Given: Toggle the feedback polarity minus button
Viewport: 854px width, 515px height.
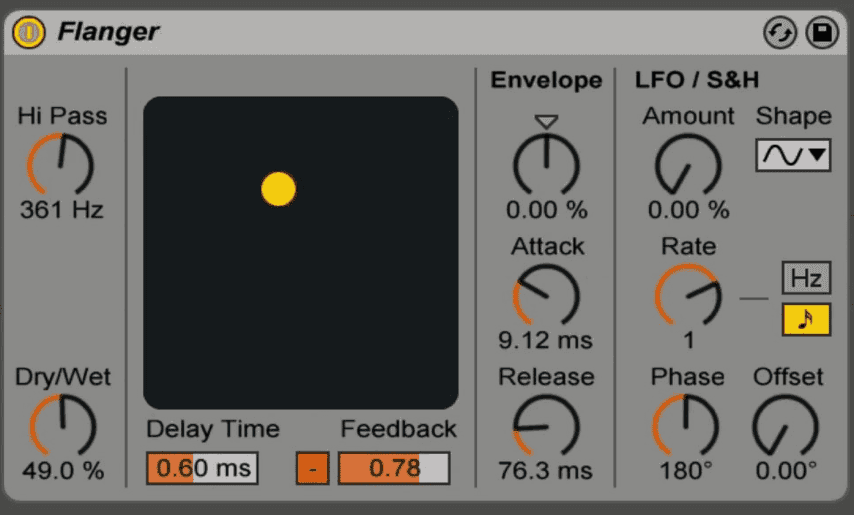Looking at the screenshot, I should tap(313, 468).
